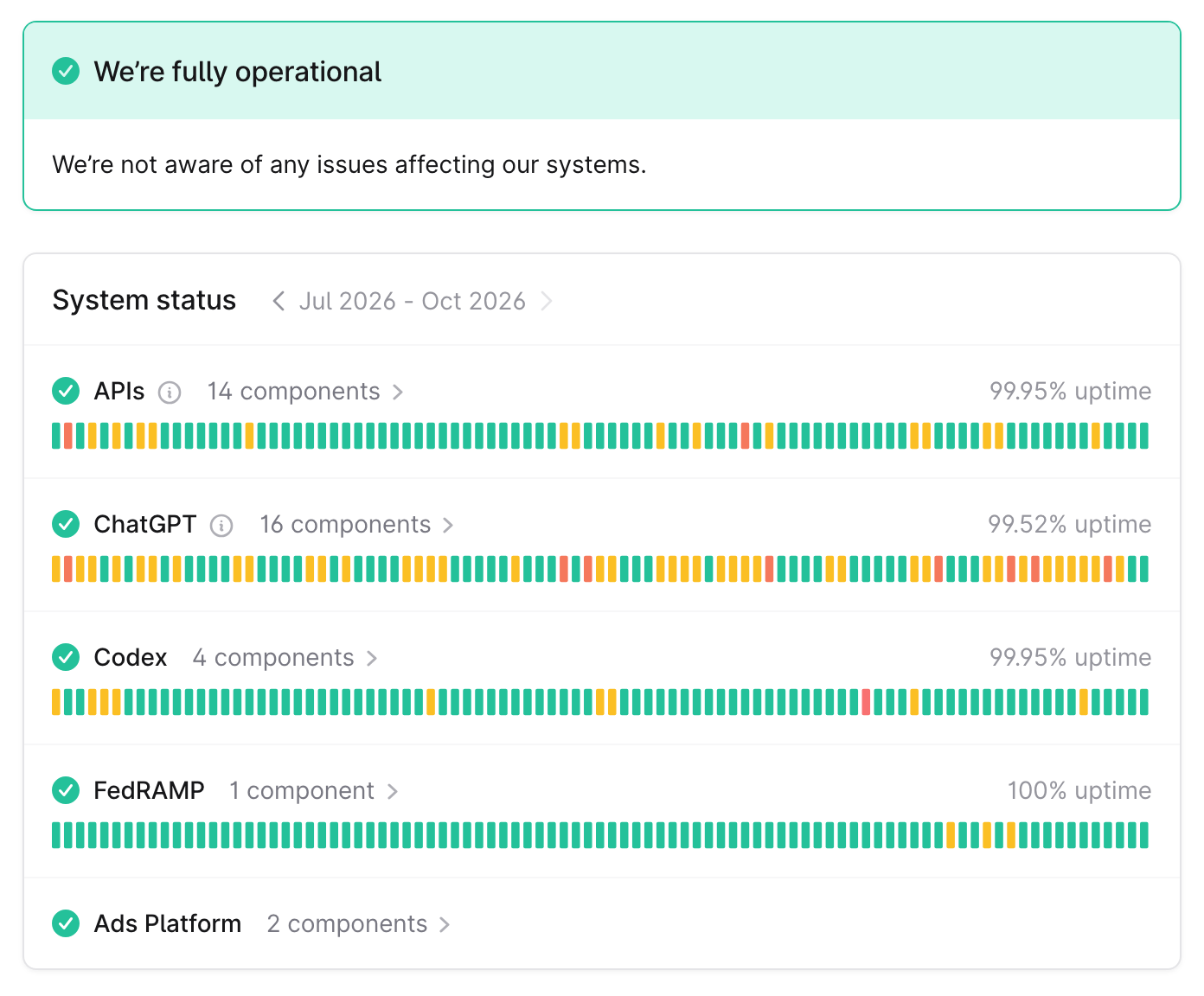Screen dimensions: 1204x996
Task: Click the FedRAMP status check icon
Action: pyautogui.click(x=66, y=790)
